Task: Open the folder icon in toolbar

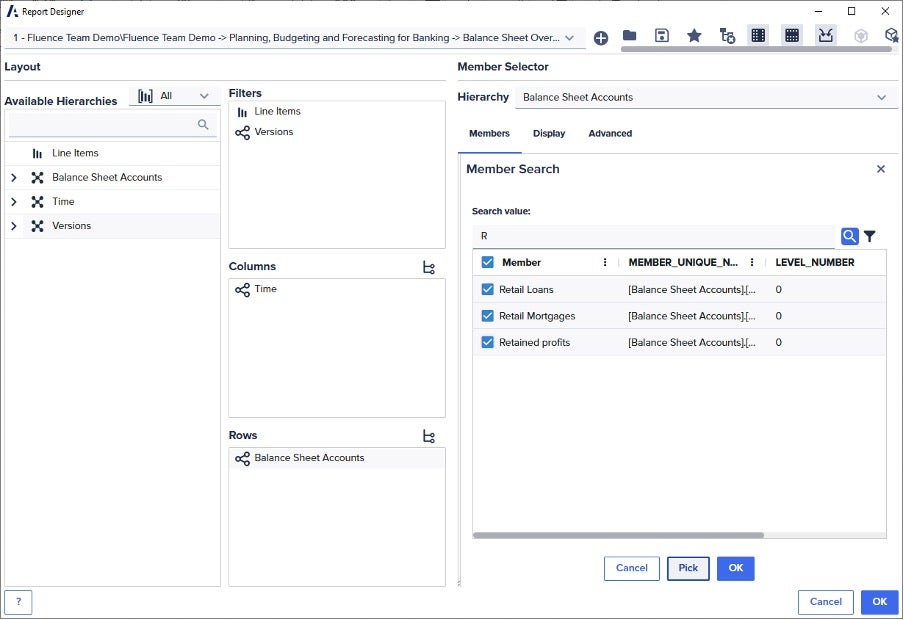Action: (x=630, y=36)
